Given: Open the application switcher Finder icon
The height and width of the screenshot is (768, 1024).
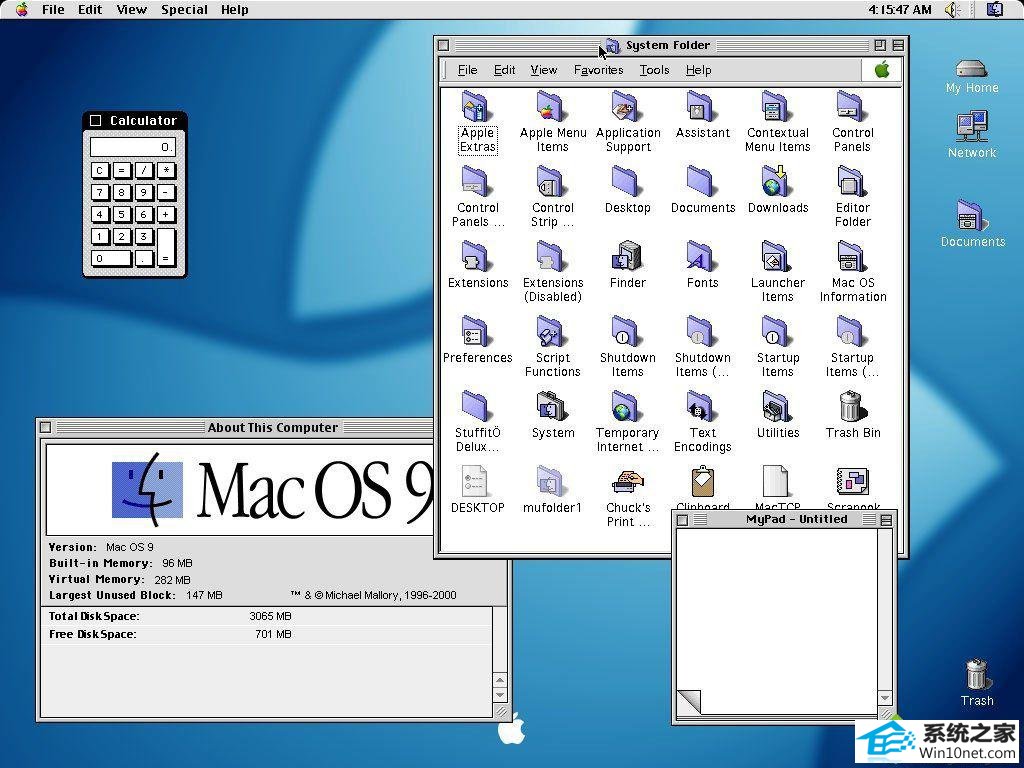Looking at the screenshot, I should (995, 10).
